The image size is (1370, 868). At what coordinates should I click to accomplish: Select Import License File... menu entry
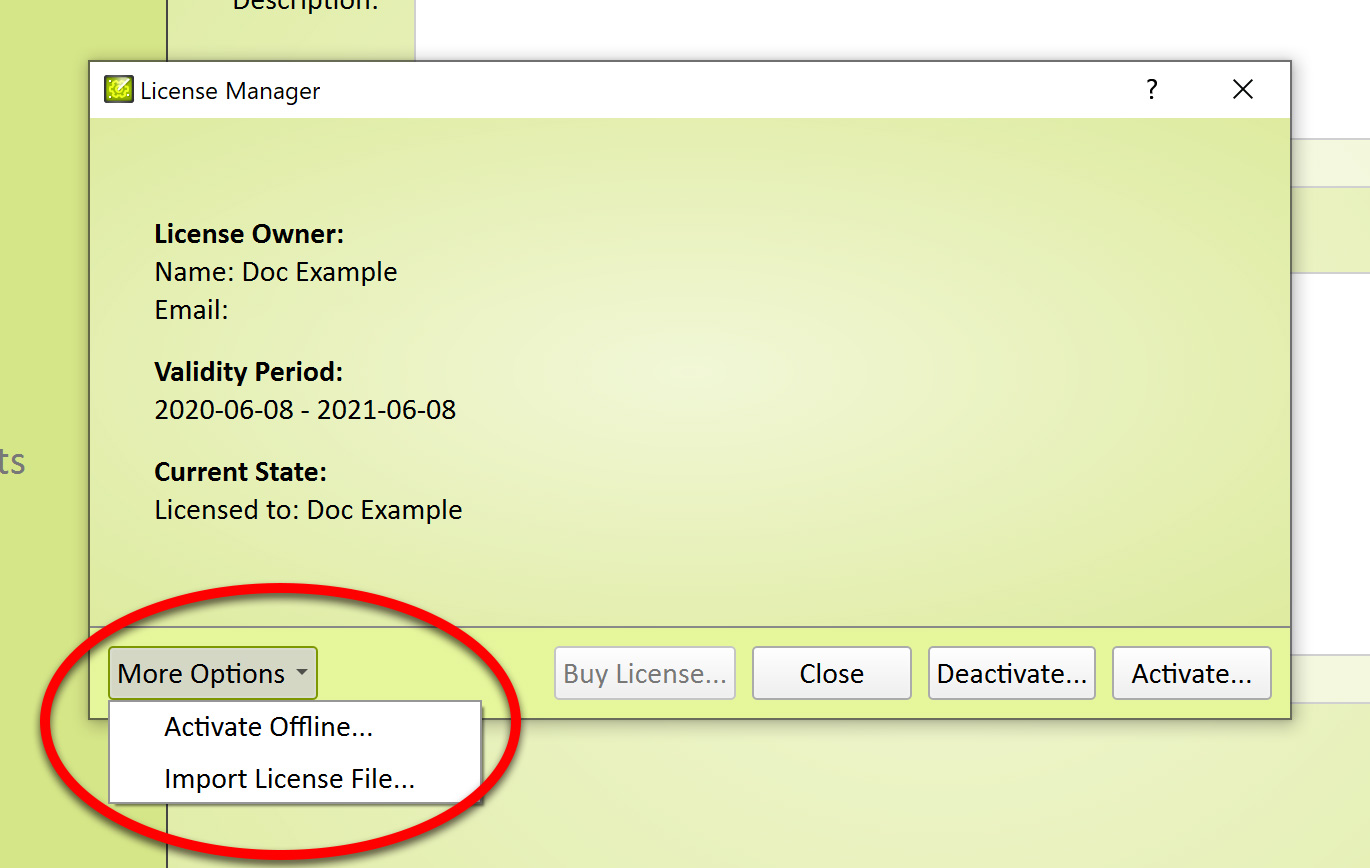coord(289,779)
